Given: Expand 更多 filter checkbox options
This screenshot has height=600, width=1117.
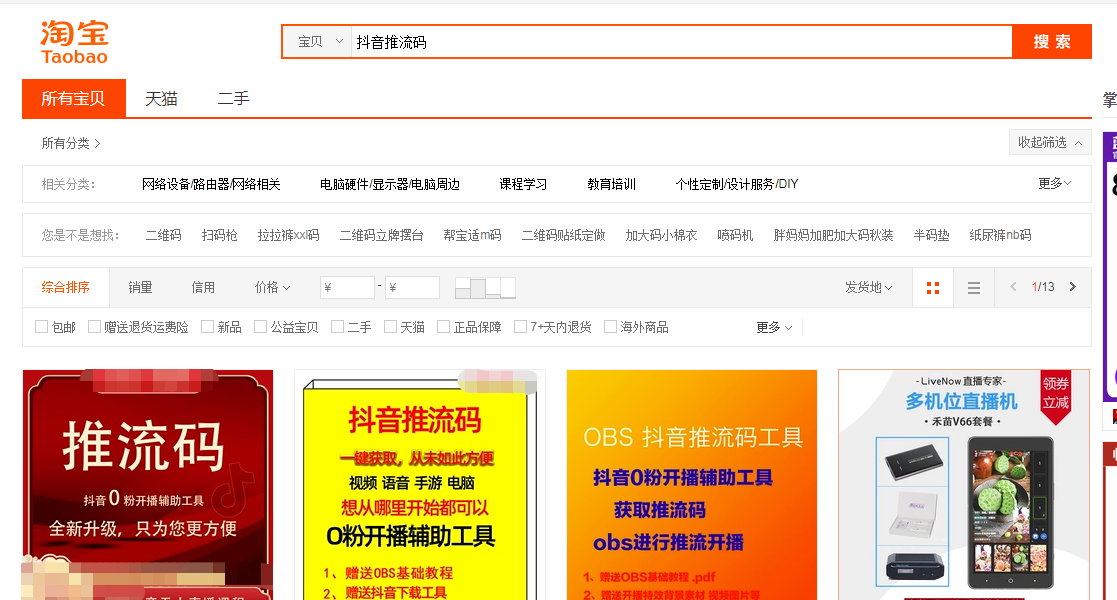Looking at the screenshot, I should point(774,327).
